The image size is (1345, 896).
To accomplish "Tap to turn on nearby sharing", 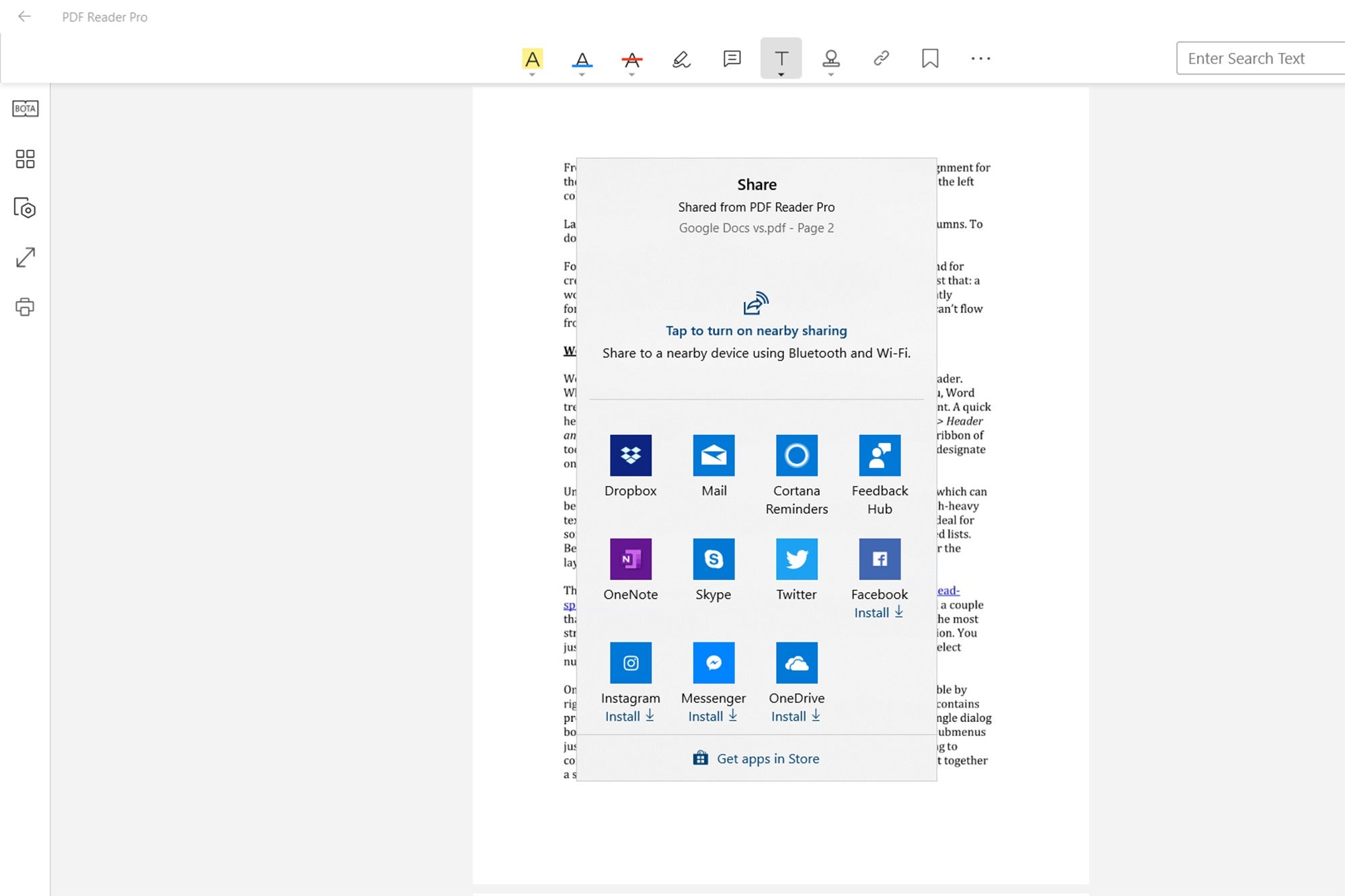I will pos(756,330).
